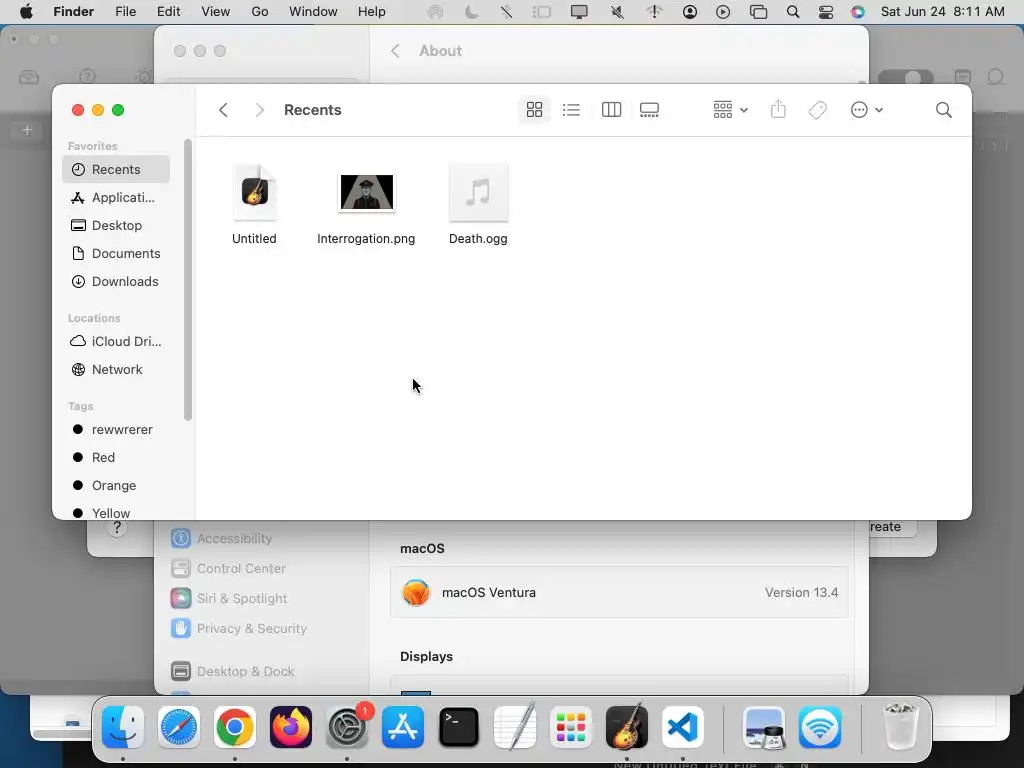Open Finder from the Dock

pyautogui.click(x=123, y=727)
